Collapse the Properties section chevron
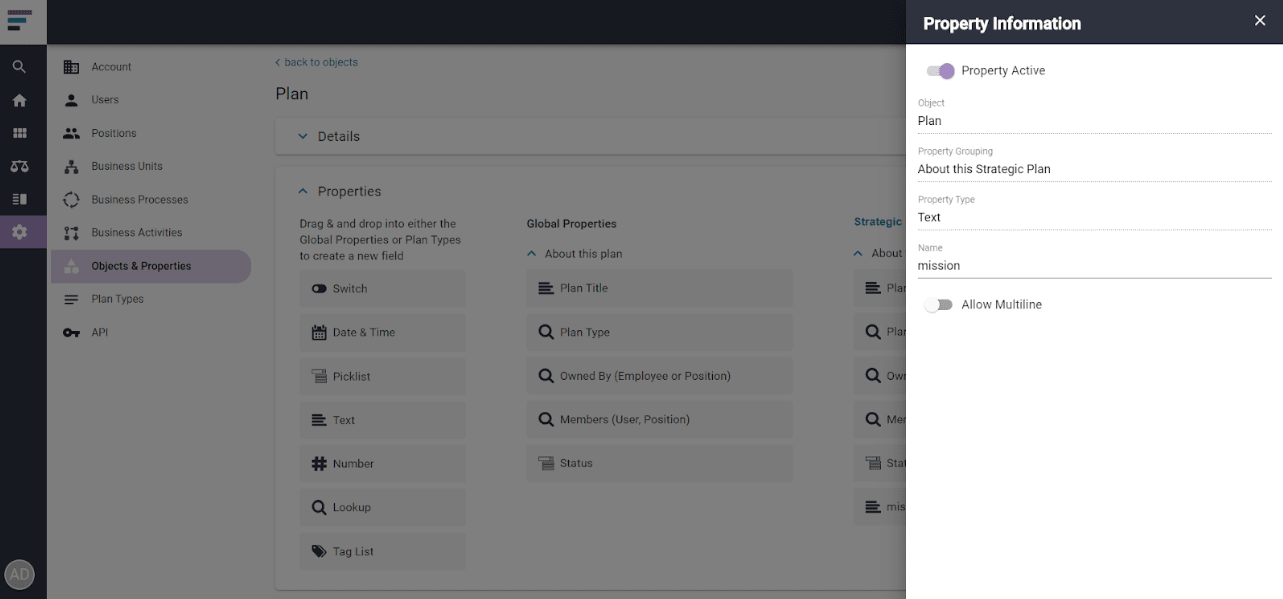 point(303,191)
